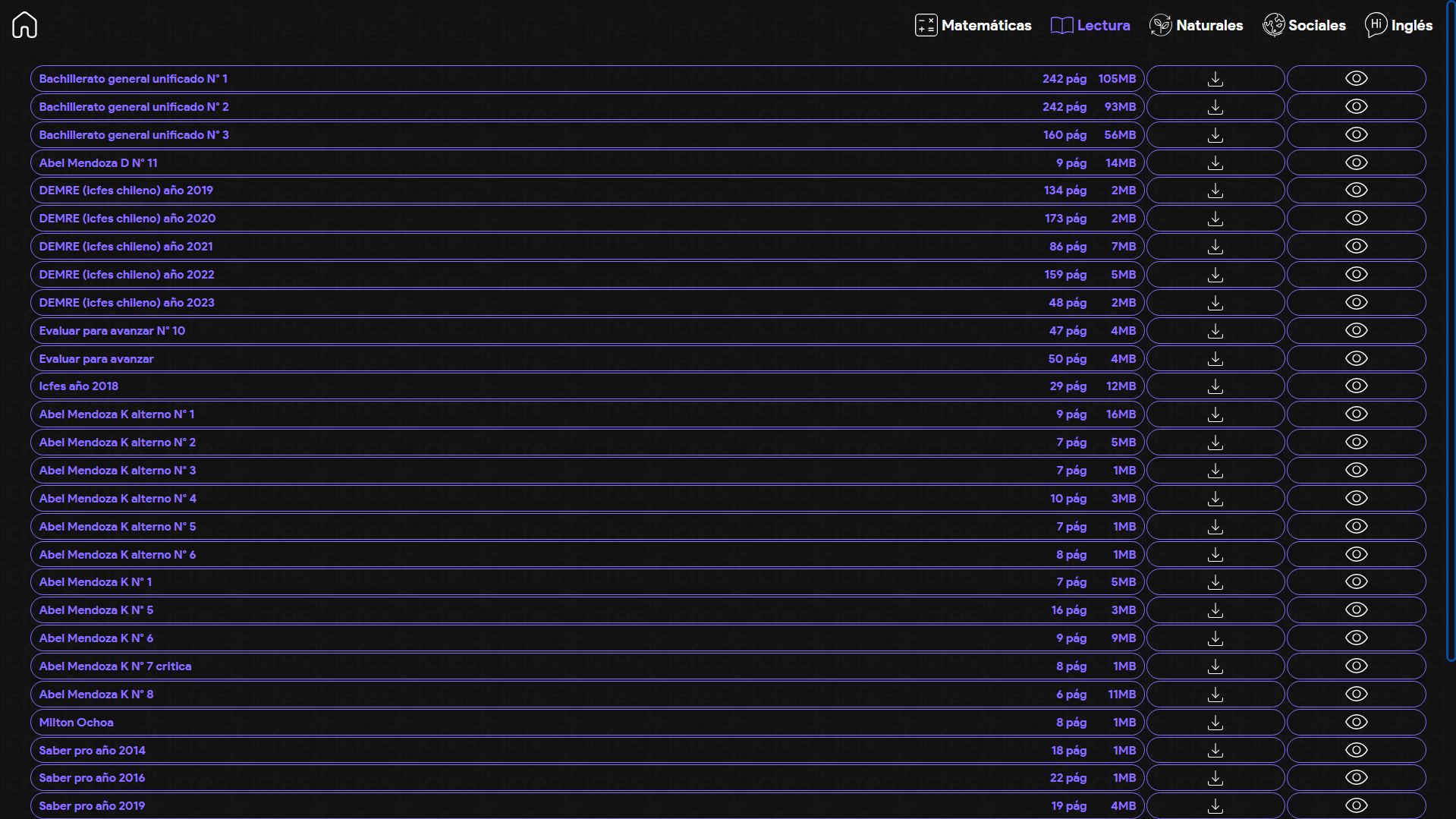Download DEMRE (icfes chileno) año 2022
Image resolution: width=1456 pixels, height=819 pixels.
click(1215, 275)
